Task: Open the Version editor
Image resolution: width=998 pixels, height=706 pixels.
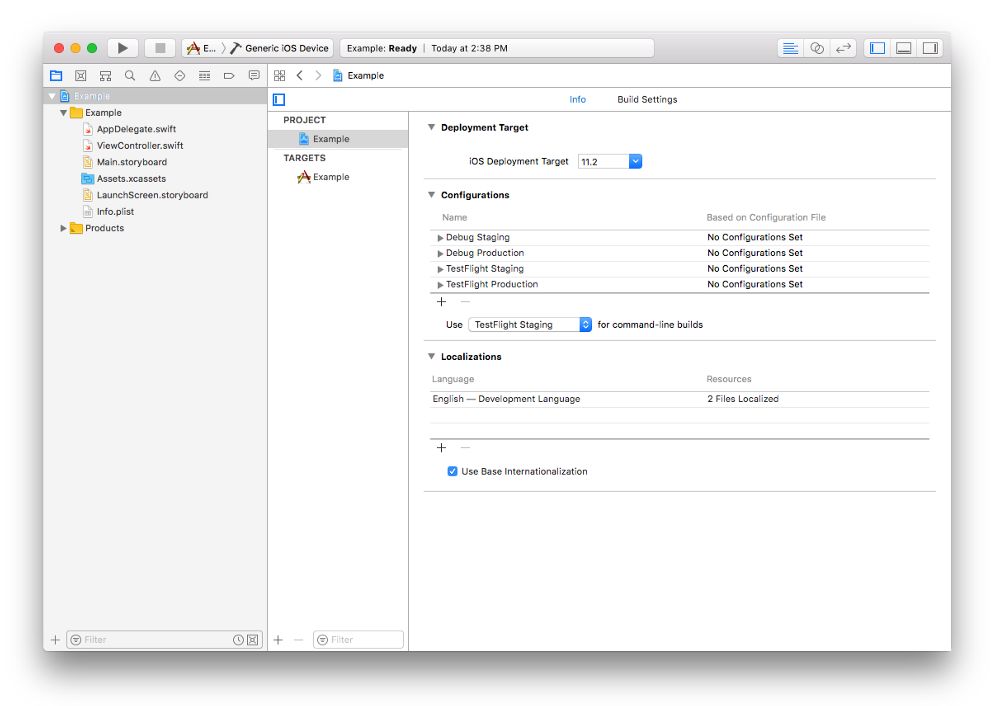Action: pyautogui.click(x=844, y=48)
